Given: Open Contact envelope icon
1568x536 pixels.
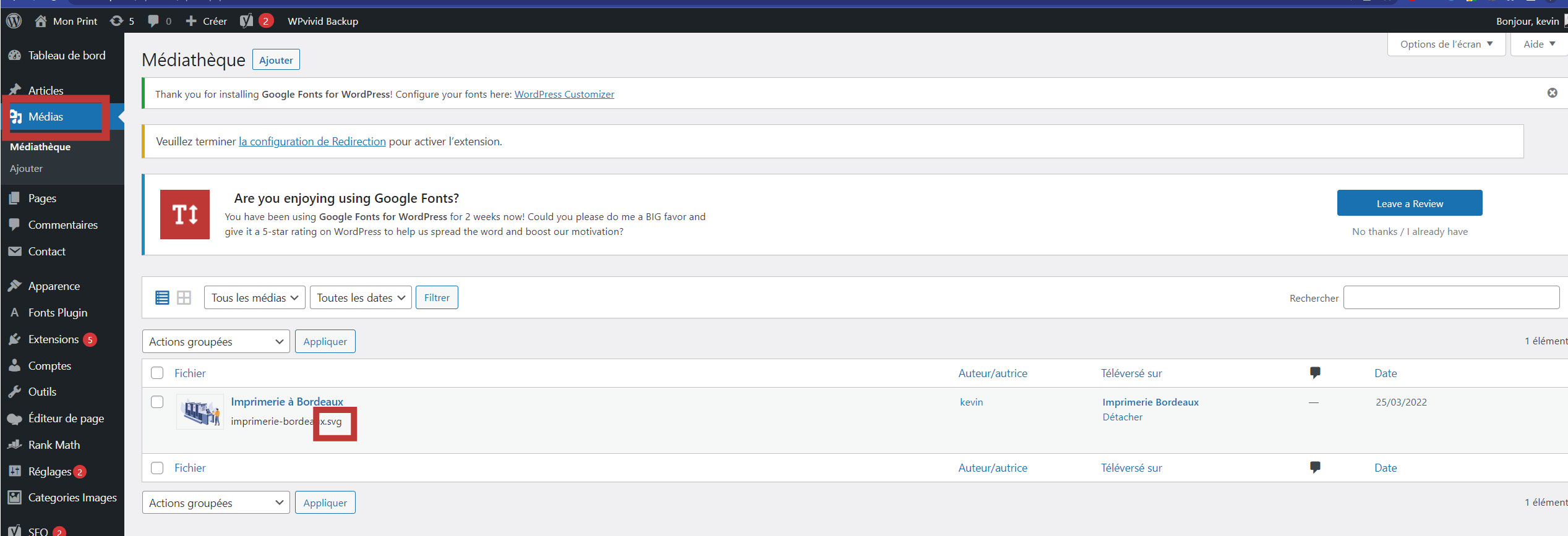Looking at the screenshot, I should point(15,252).
